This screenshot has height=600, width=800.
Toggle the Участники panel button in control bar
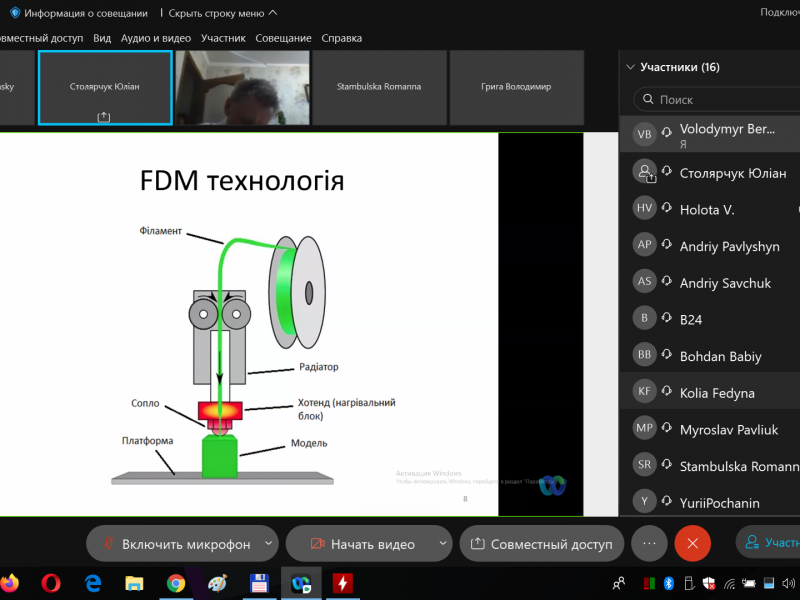(x=770, y=543)
